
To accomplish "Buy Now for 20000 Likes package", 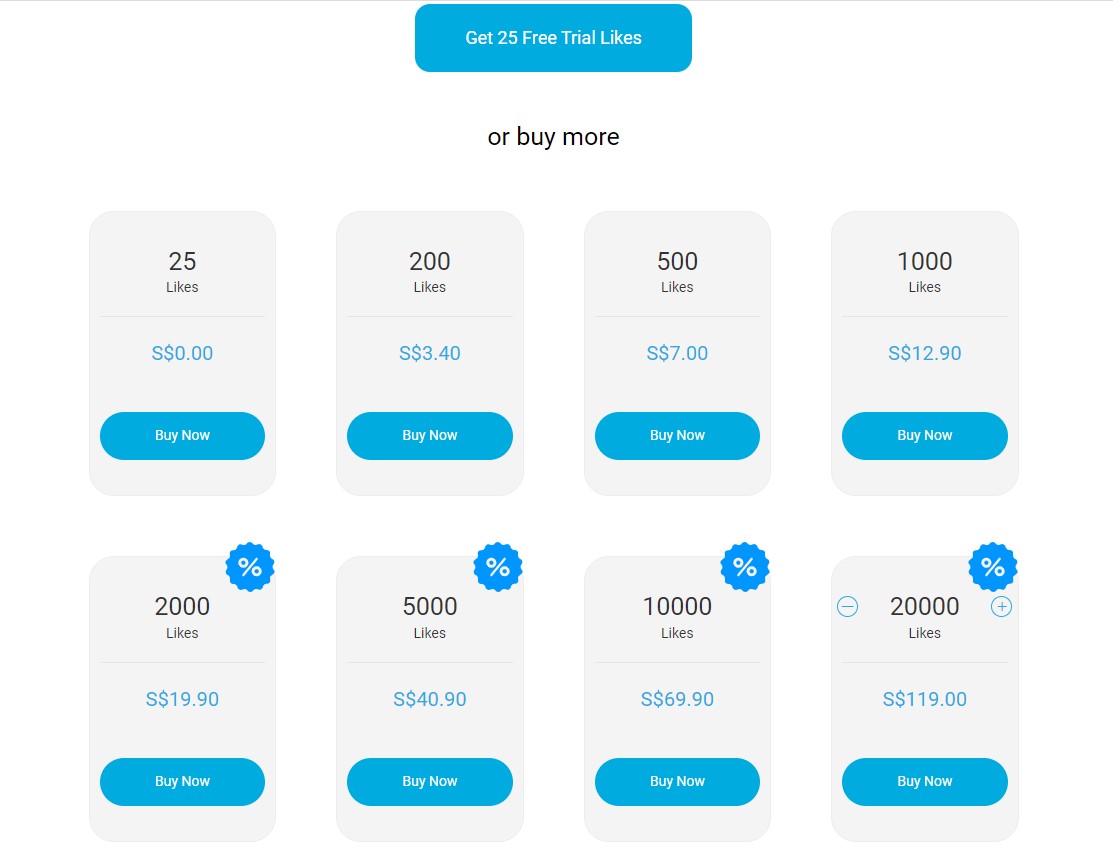I will 924,781.
